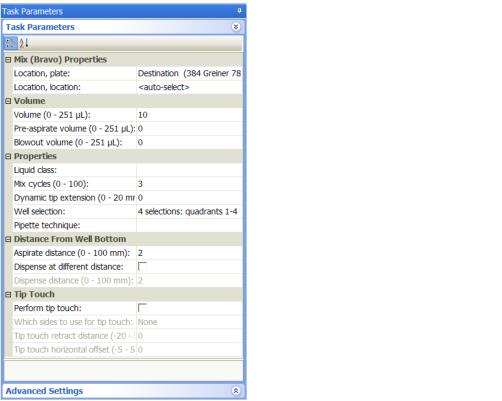The width and height of the screenshot is (502, 401).
Task: Toggle the Dispense at different distance checkbox
Action: click(x=142, y=267)
